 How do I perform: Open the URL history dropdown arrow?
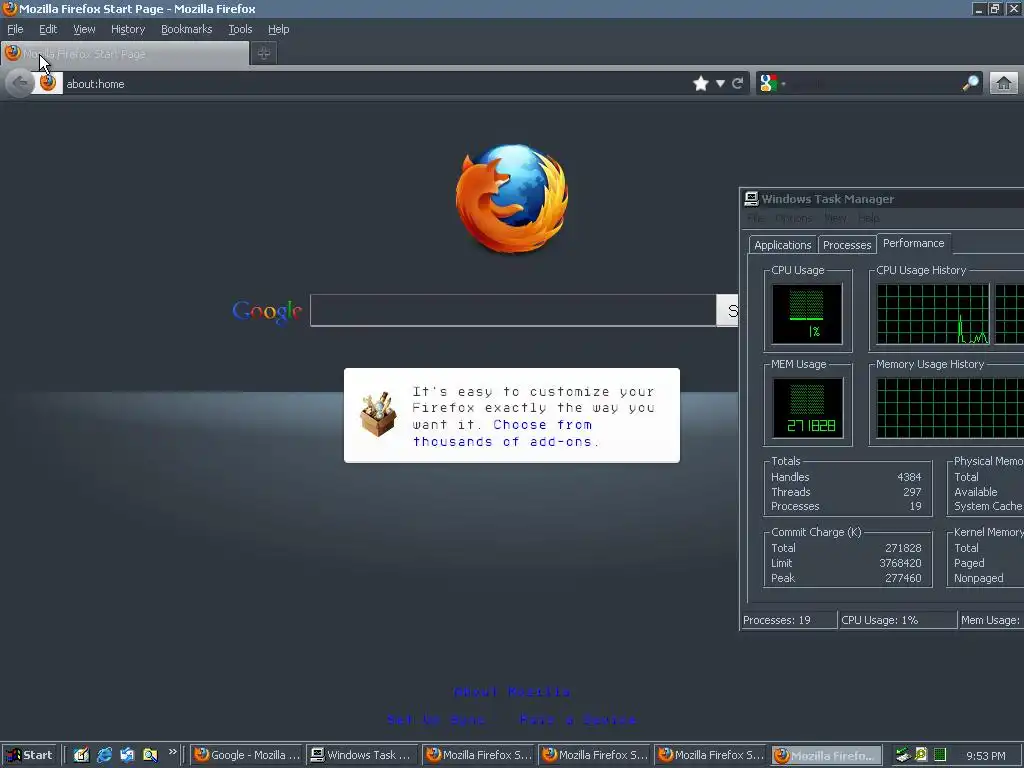720,83
